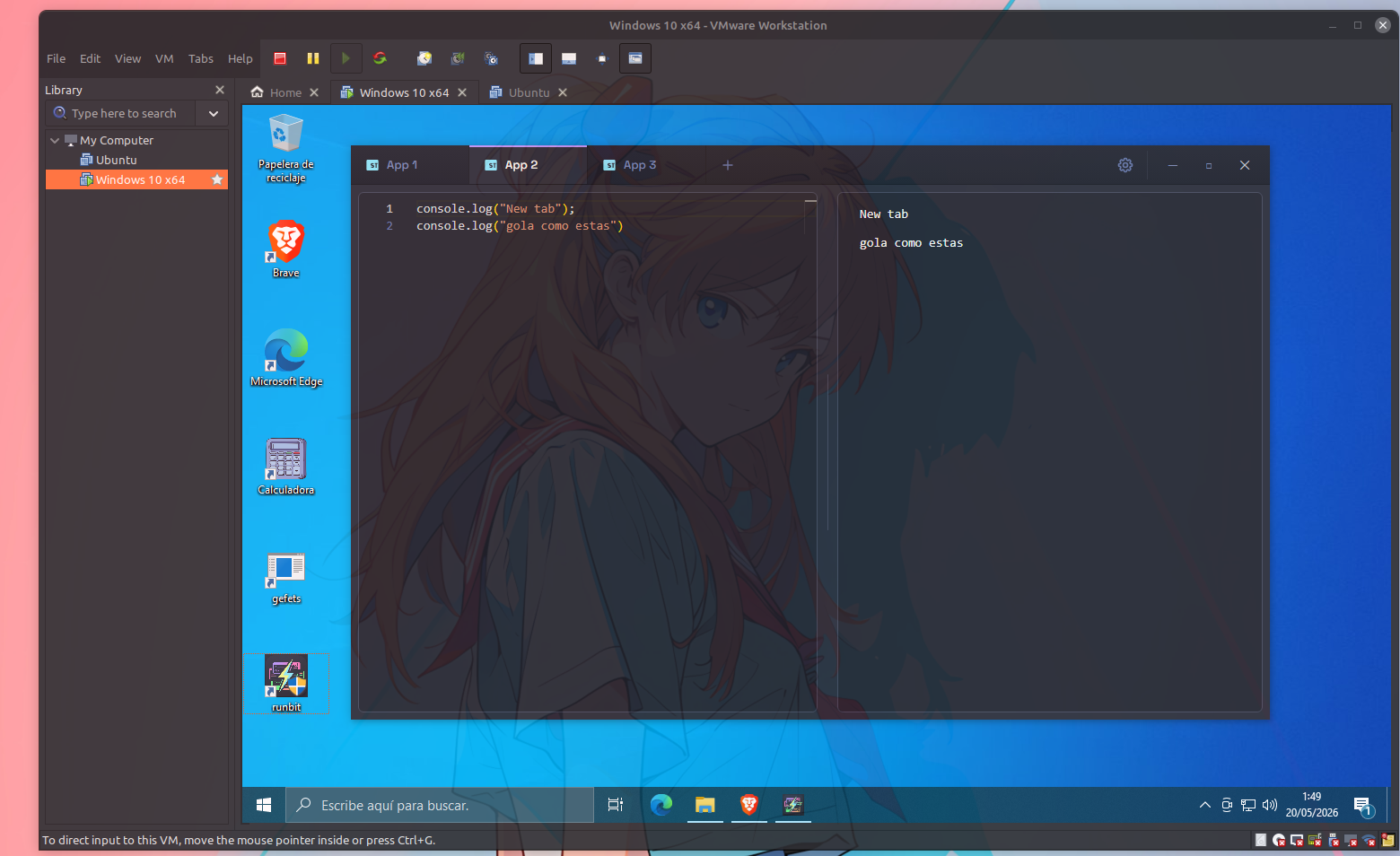Open the VM menu

tap(164, 58)
